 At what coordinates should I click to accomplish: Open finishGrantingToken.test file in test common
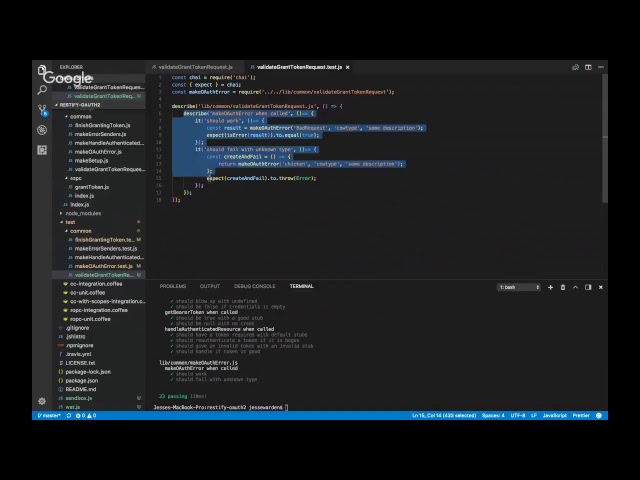click(x=104, y=240)
